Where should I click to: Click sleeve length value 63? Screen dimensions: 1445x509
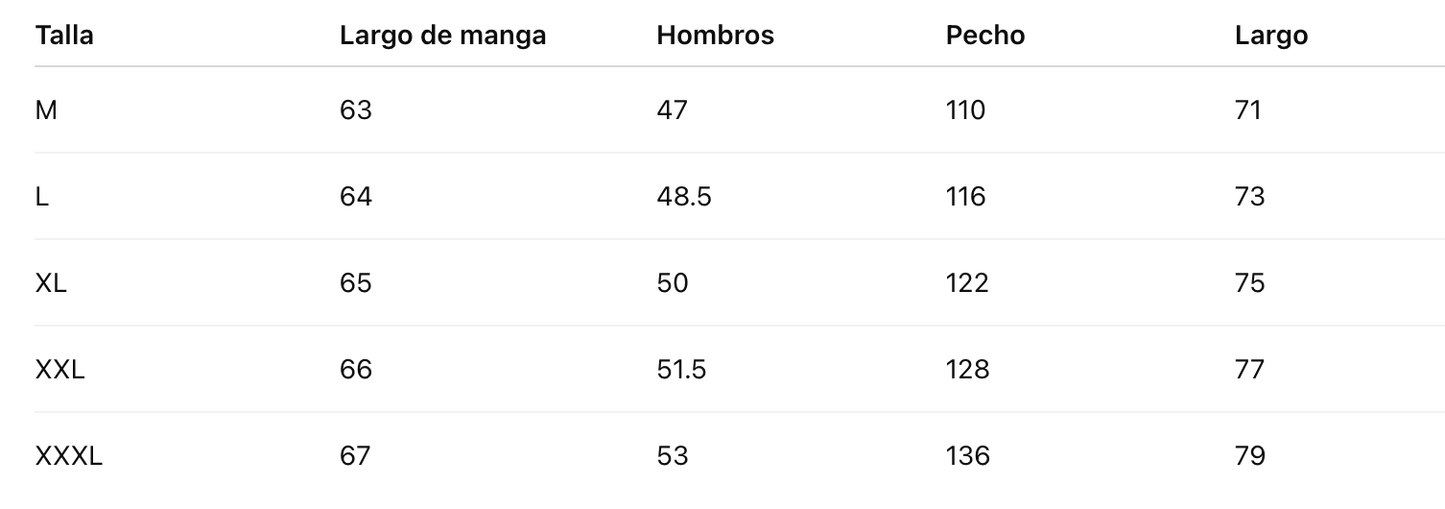pyautogui.click(x=355, y=110)
